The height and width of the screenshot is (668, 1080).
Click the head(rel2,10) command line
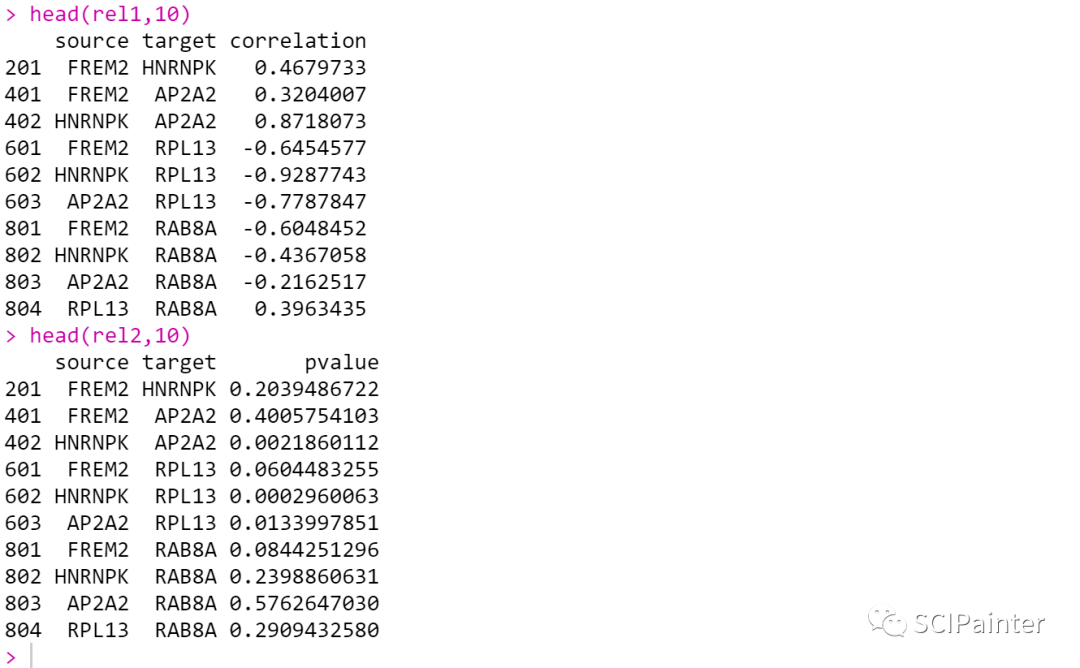[x=110, y=335]
